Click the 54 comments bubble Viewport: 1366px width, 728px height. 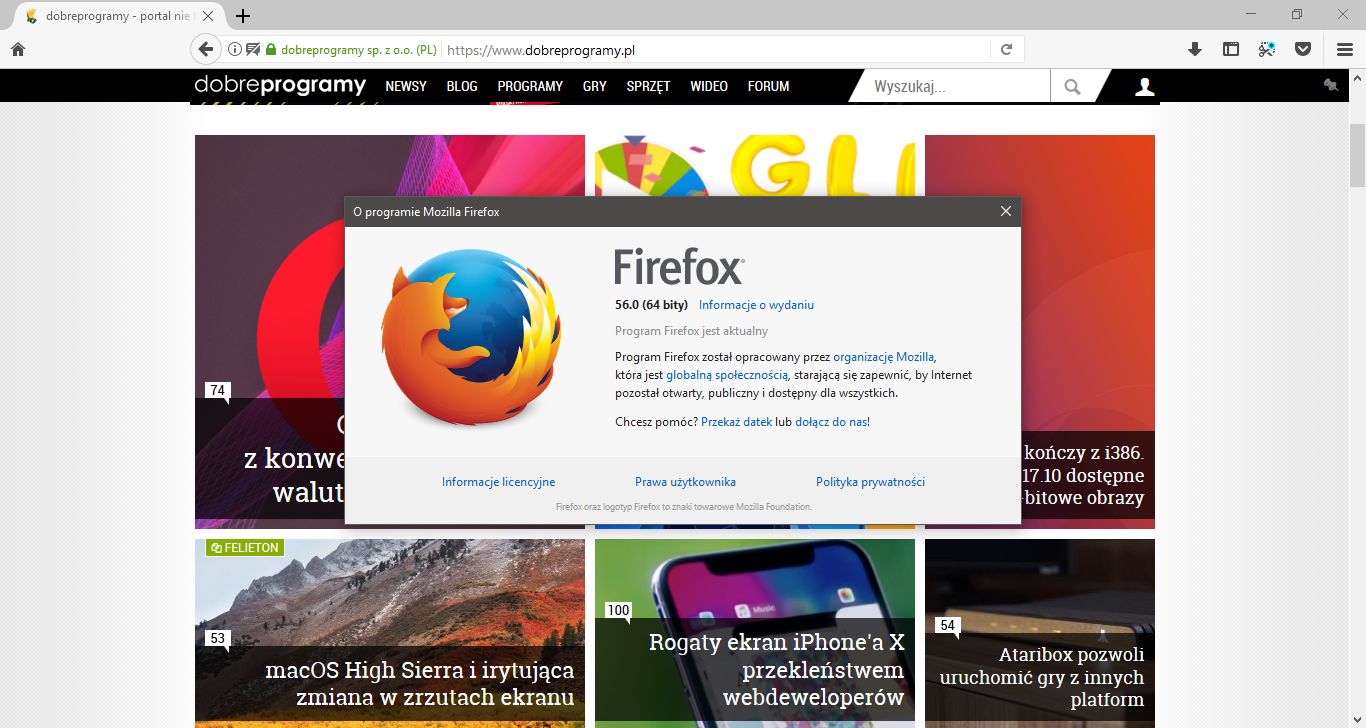948,627
